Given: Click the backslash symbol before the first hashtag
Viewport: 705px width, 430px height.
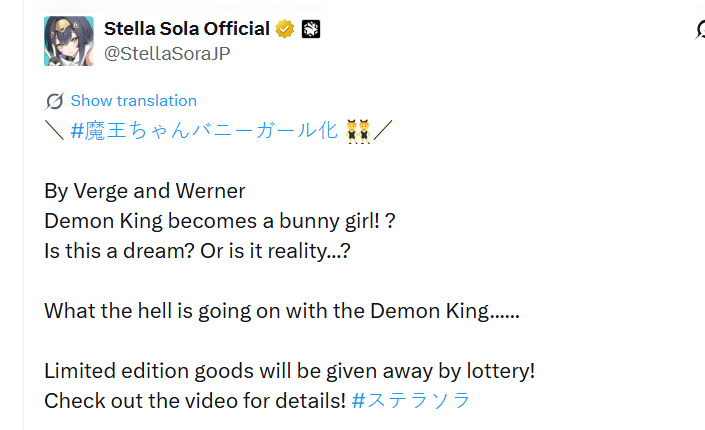Looking at the screenshot, I should (x=54, y=130).
